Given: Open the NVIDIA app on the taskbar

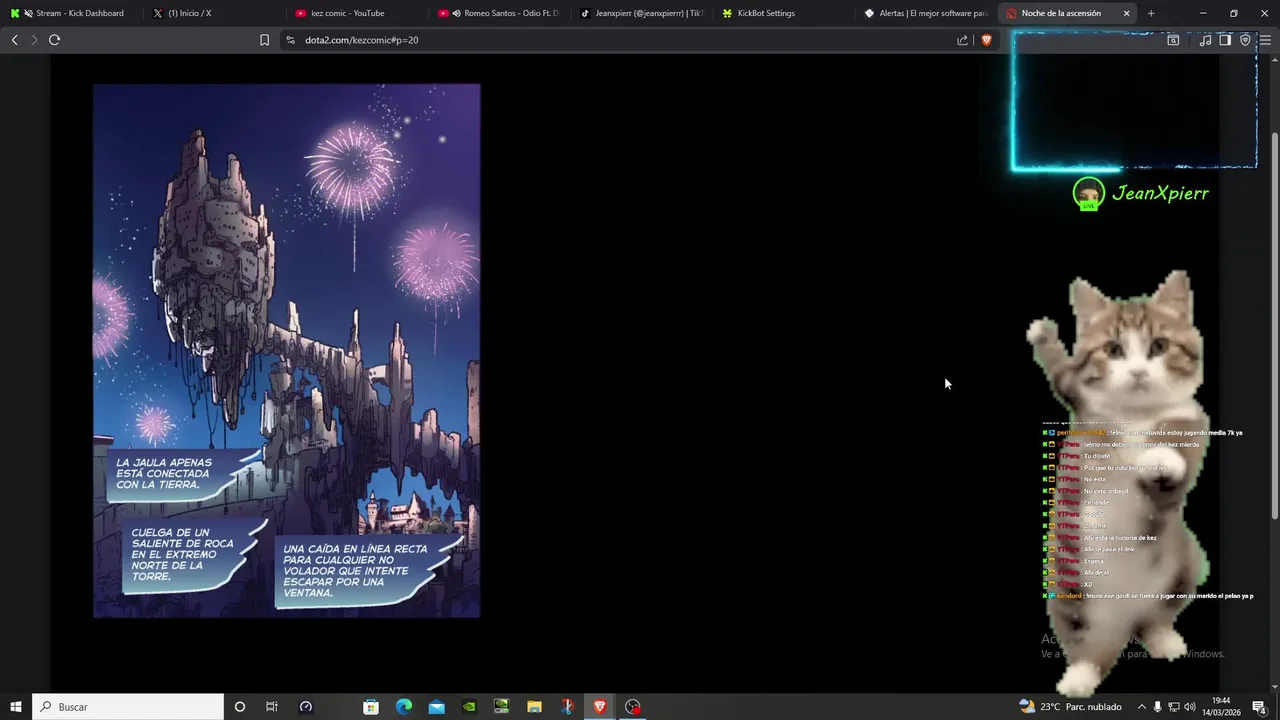Looking at the screenshot, I should tap(469, 706).
